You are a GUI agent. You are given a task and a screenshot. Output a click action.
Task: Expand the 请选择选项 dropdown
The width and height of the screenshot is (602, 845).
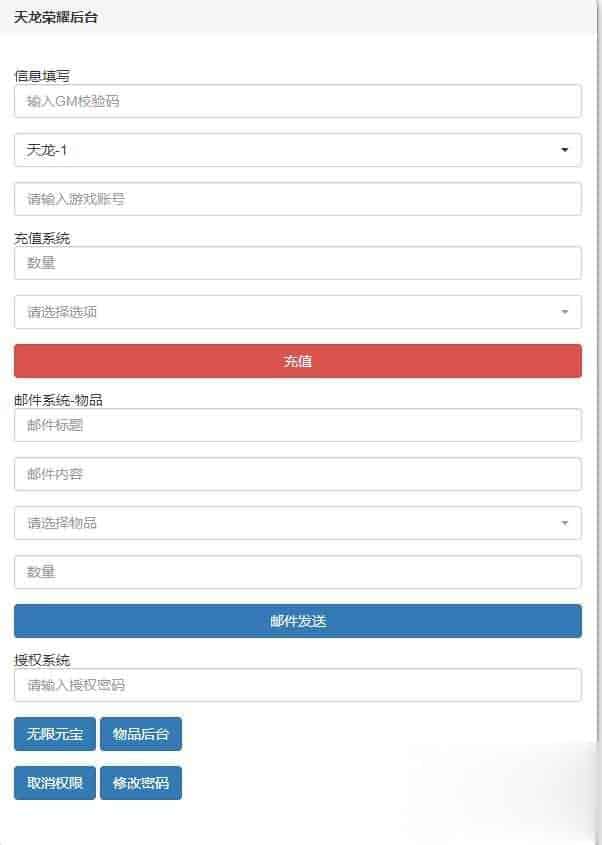click(297, 312)
